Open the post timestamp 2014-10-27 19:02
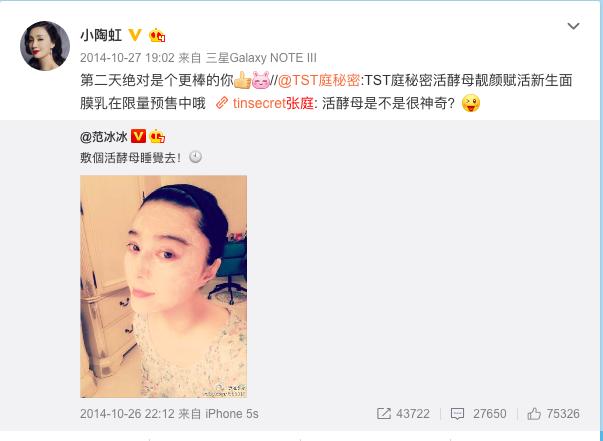Screen dimensions: 603x441 (127, 58)
